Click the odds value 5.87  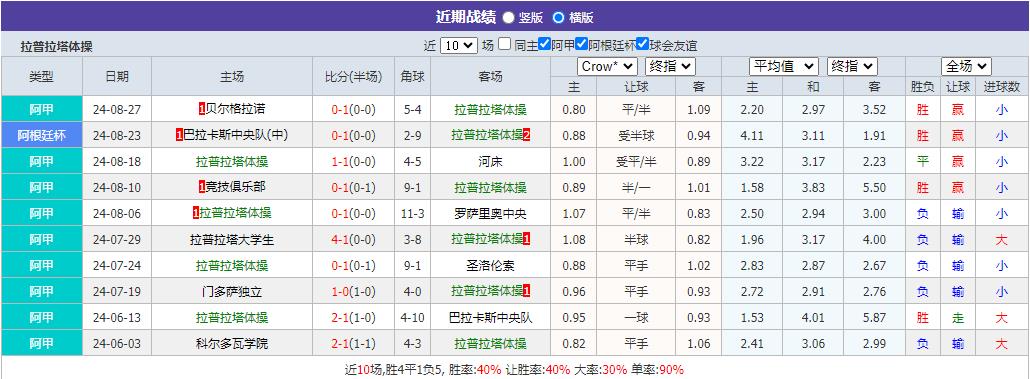click(874, 318)
